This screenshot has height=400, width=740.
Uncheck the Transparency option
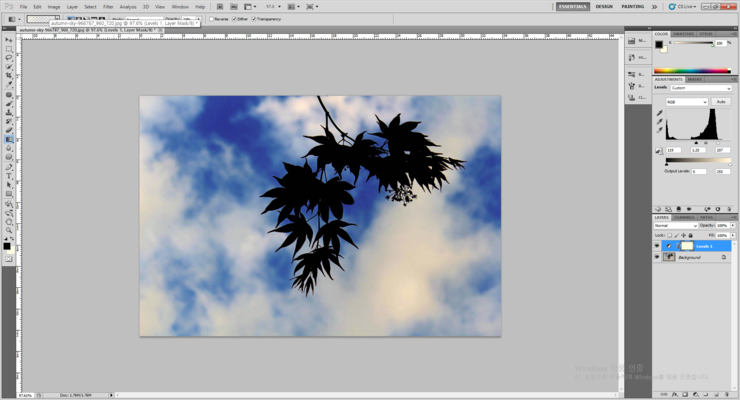pos(254,19)
